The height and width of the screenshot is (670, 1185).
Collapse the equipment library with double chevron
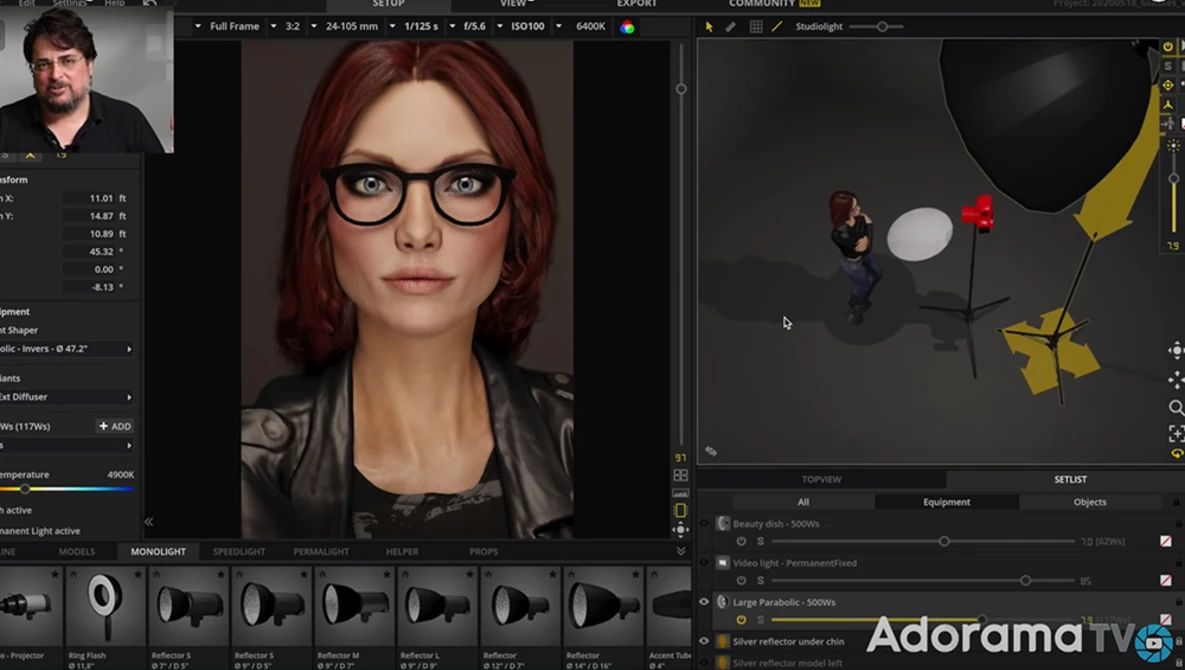(x=681, y=551)
